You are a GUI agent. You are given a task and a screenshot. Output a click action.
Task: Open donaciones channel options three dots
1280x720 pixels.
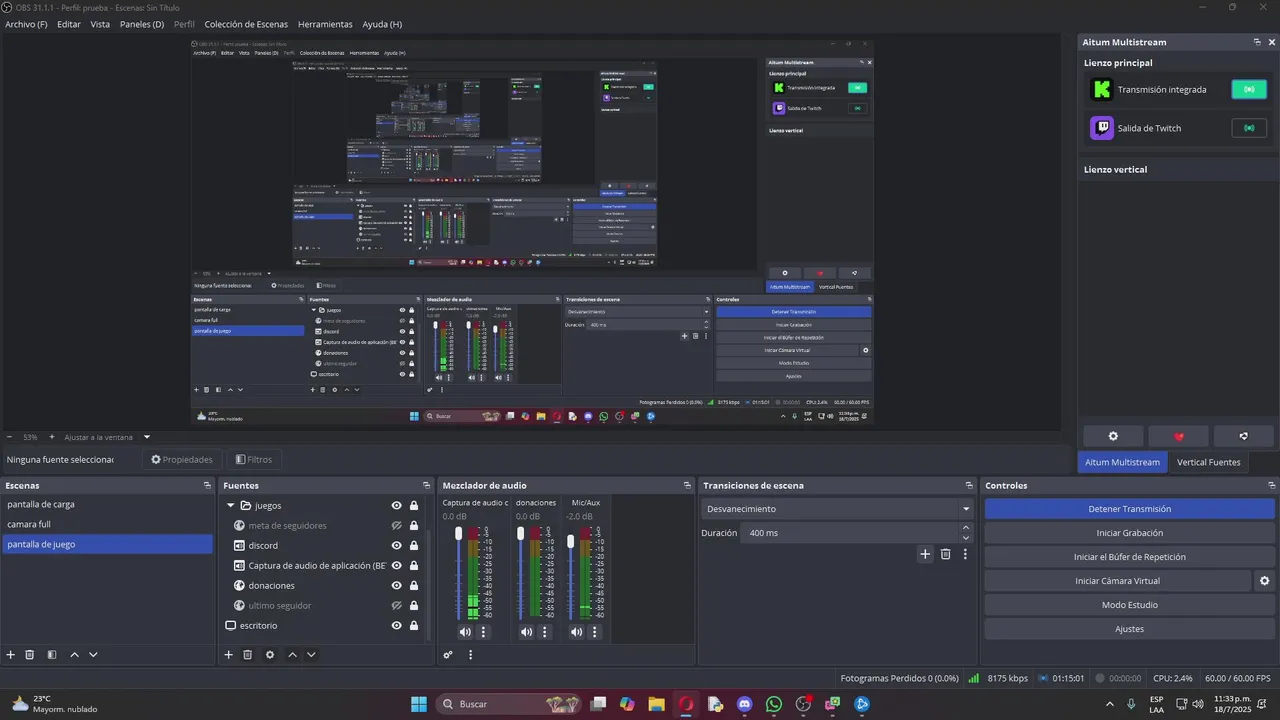545,632
